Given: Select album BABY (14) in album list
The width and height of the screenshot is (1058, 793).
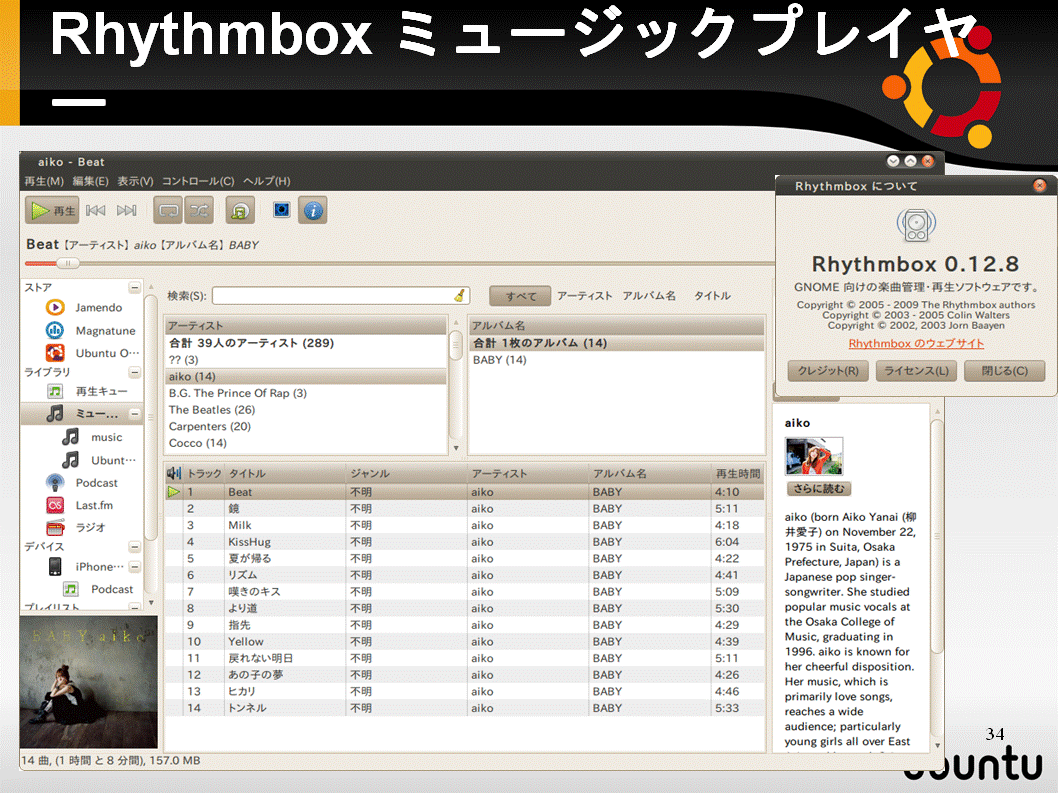Looking at the screenshot, I should point(617,360).
